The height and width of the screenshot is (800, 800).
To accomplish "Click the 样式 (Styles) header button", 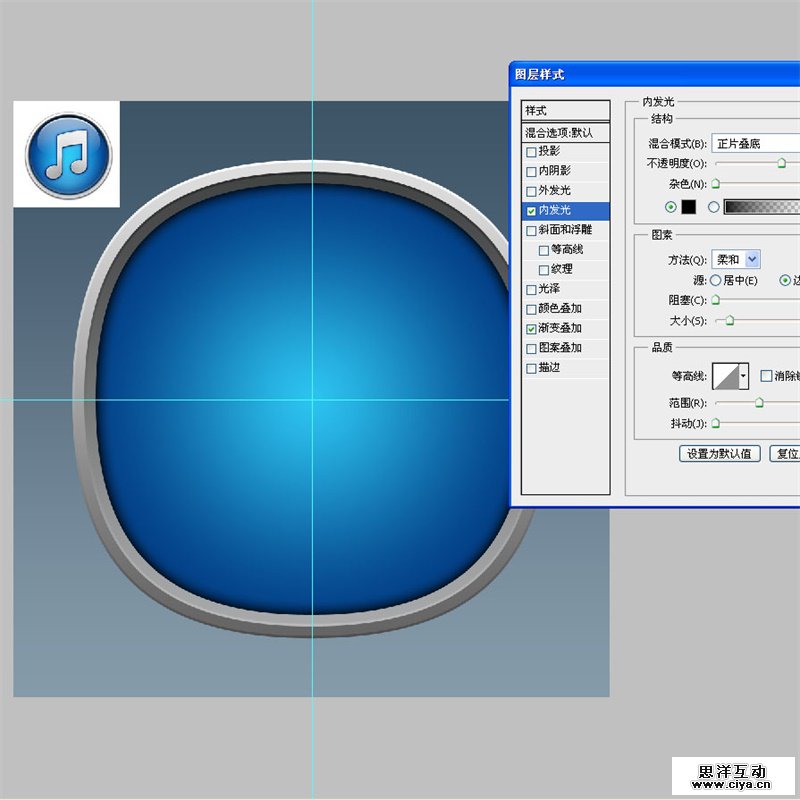I will pos(566,111).
